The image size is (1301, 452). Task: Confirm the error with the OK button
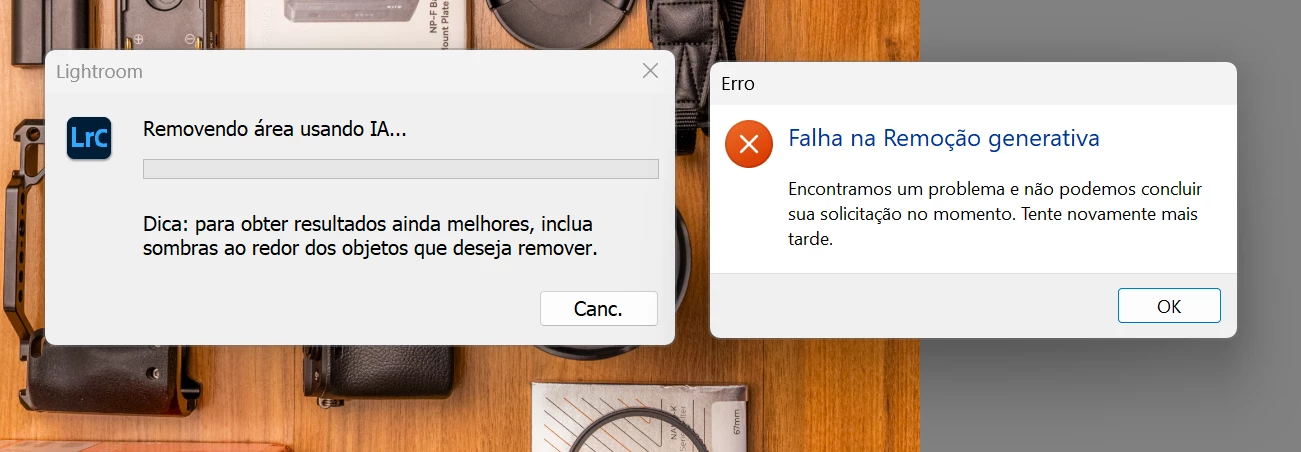point(1169,306)
